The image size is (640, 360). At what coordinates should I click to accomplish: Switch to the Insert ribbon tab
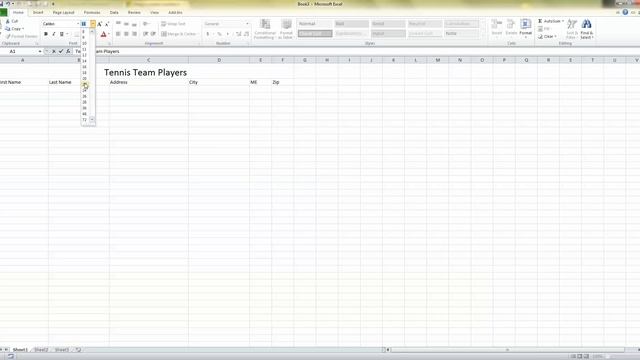click(38, 13)
